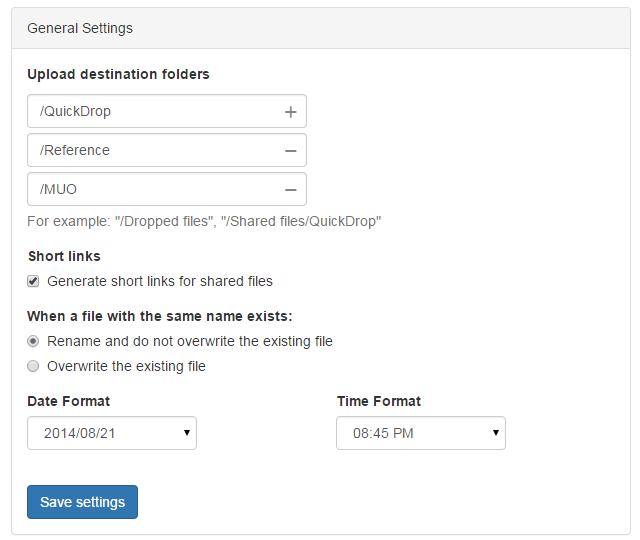Open the Date Format dropdown

[x=111, y=433]
